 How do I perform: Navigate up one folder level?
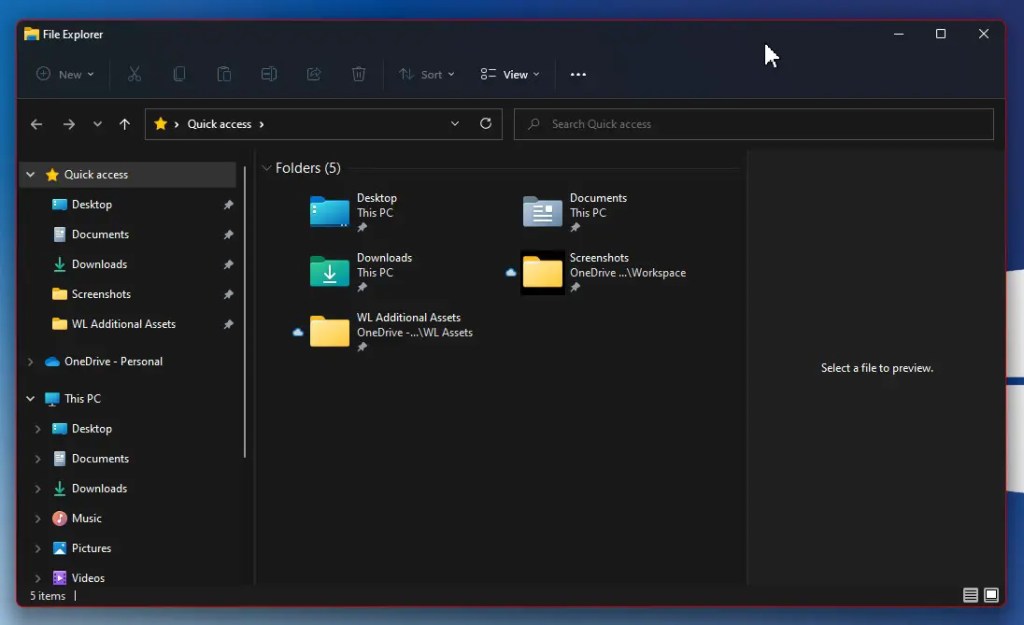(x=123, y=123)
